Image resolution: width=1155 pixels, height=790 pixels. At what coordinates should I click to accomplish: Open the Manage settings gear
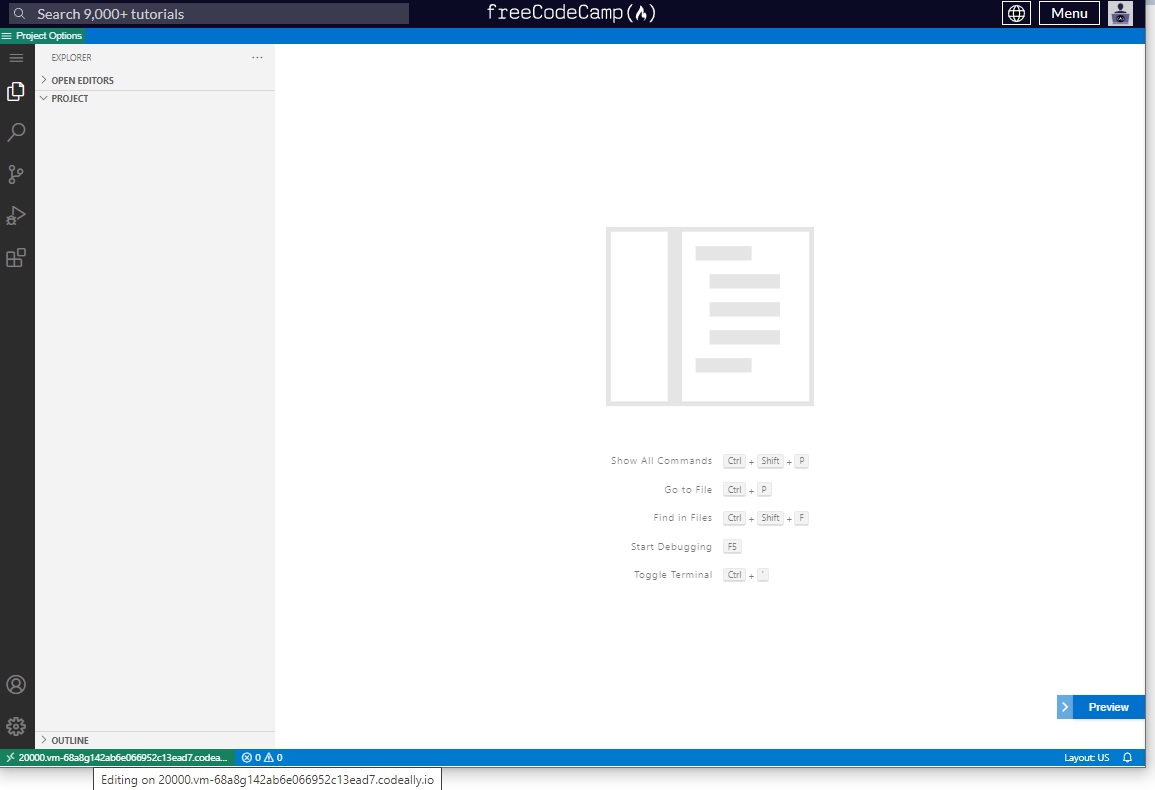click(15, 725)
